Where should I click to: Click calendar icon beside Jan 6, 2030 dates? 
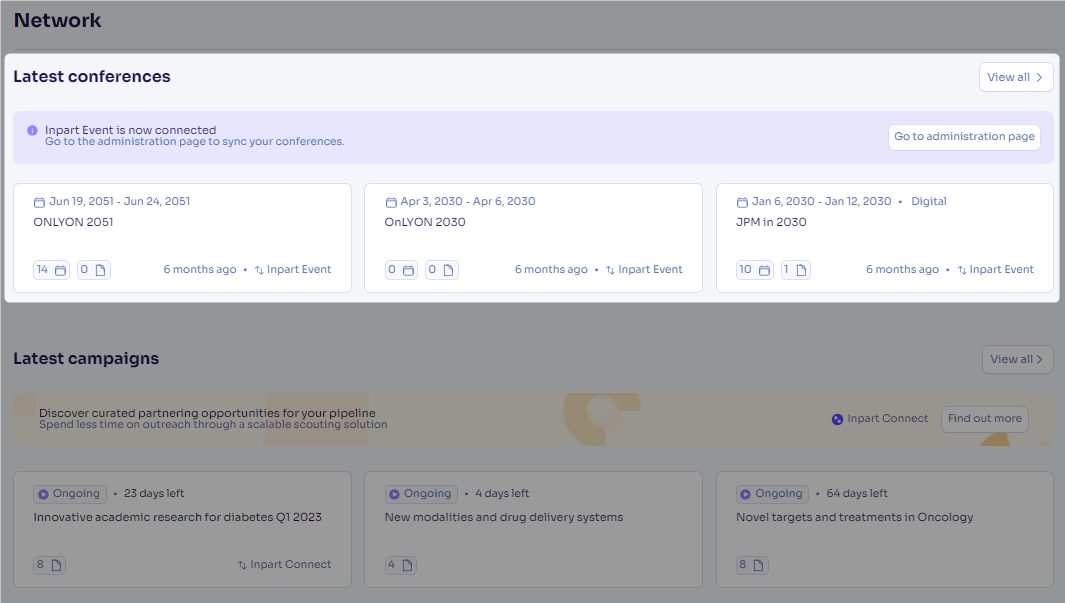(742, 202)
